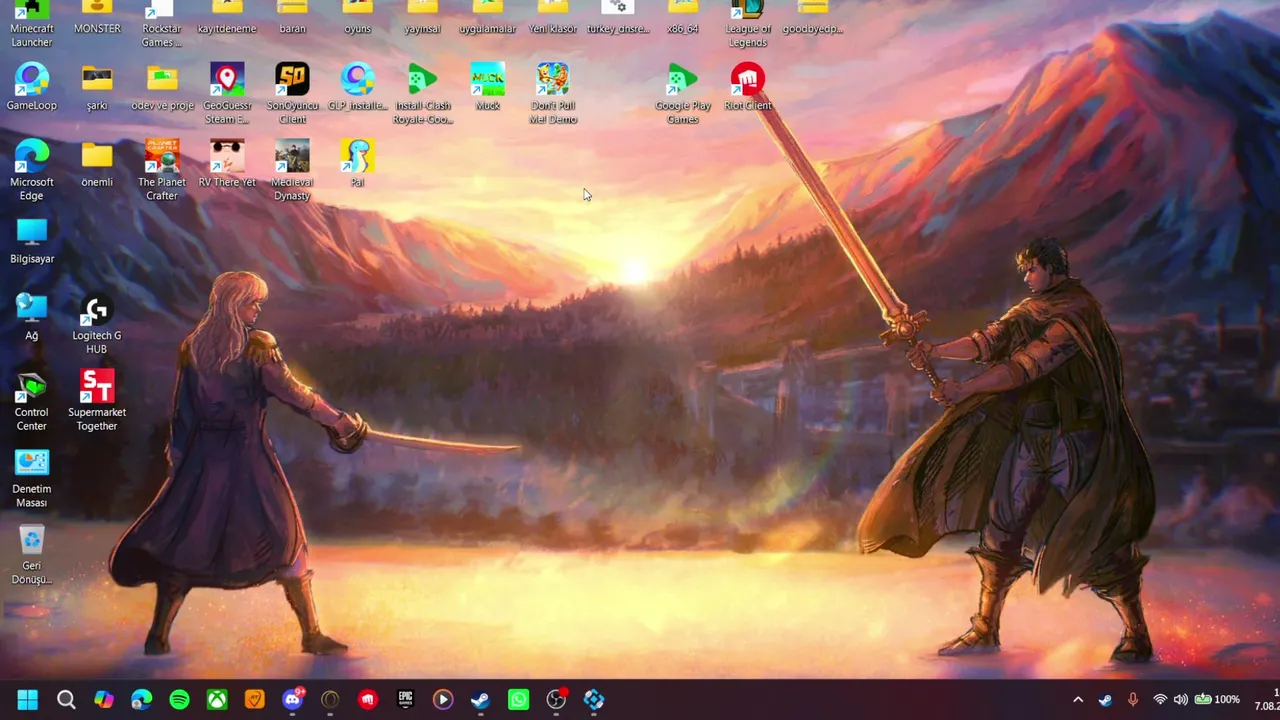Expand the hidden system tray icons
Viewport: 1280px width, 720px height.
click(1078, 700)
